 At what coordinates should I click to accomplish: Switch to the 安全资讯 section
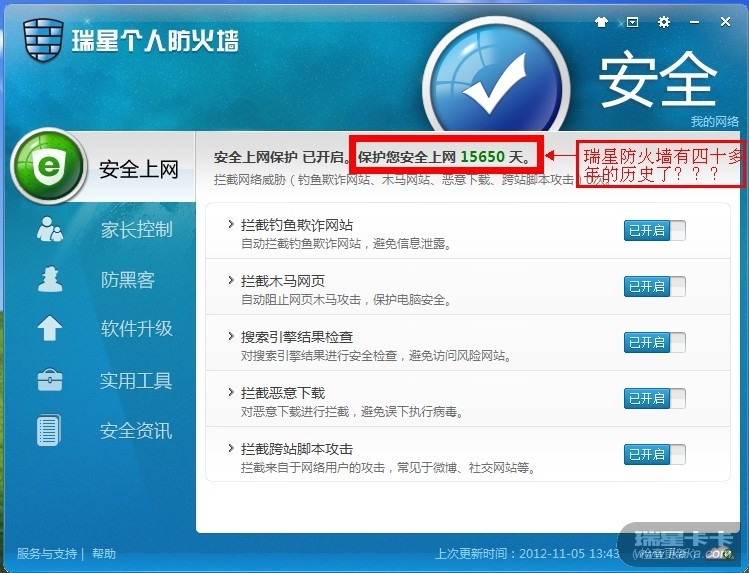(x=136, y=431)
